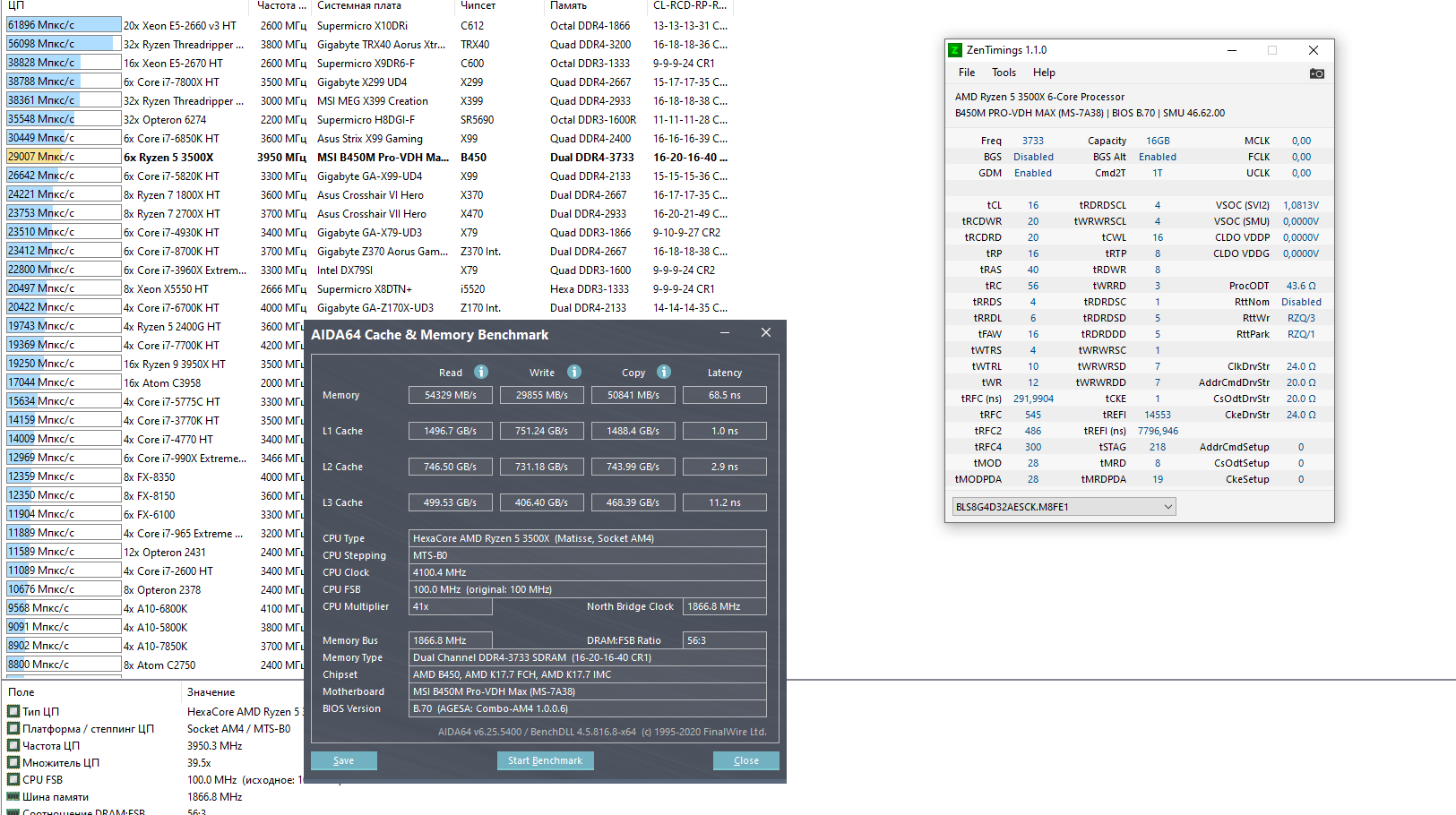Click the Частота column header
Viewport: 1456px width, 815px height.
pos(281,6)
